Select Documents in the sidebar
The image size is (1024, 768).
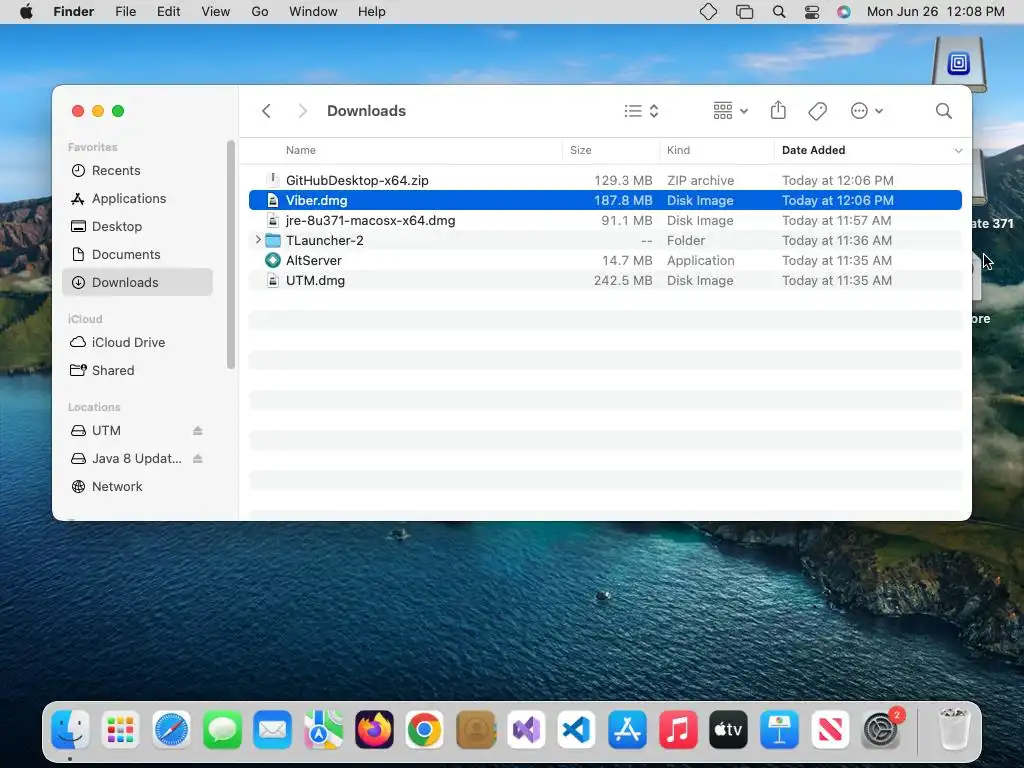(137, 255)
